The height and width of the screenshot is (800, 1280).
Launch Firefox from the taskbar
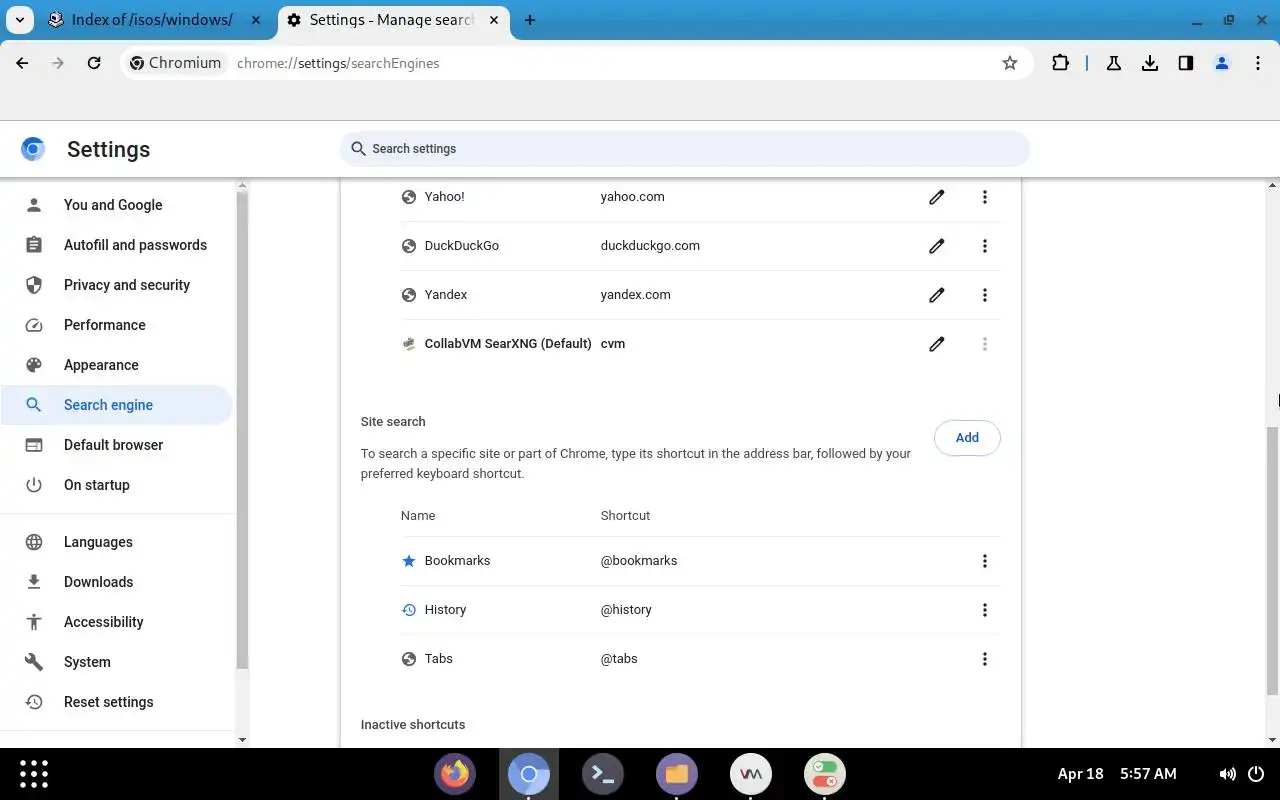click(x=455, y=774)
